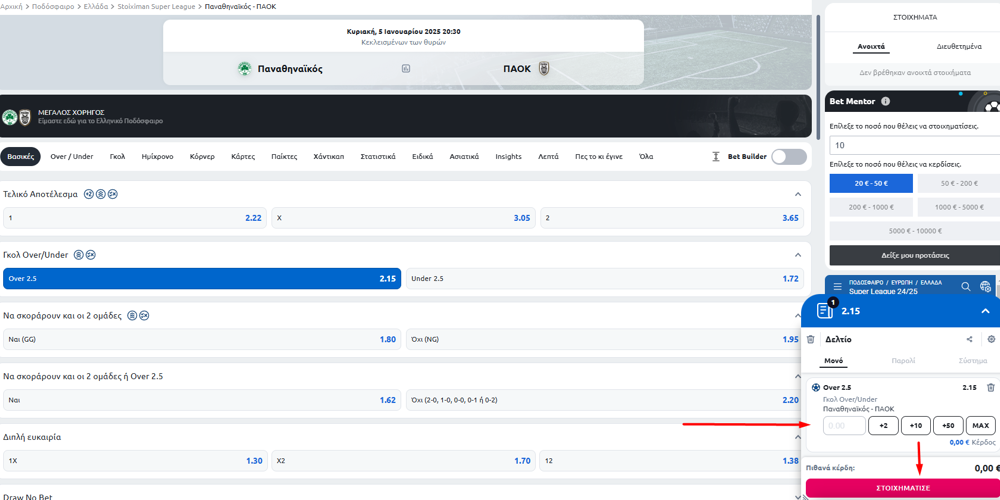Select the 50 € - 200 € winnings range
Image resolution: width=1000 pixels, height=500 pixels.
(959, 183)
